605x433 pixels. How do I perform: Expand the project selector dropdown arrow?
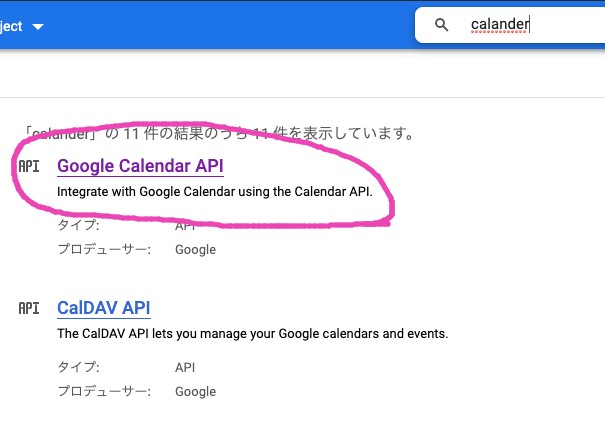38,27
